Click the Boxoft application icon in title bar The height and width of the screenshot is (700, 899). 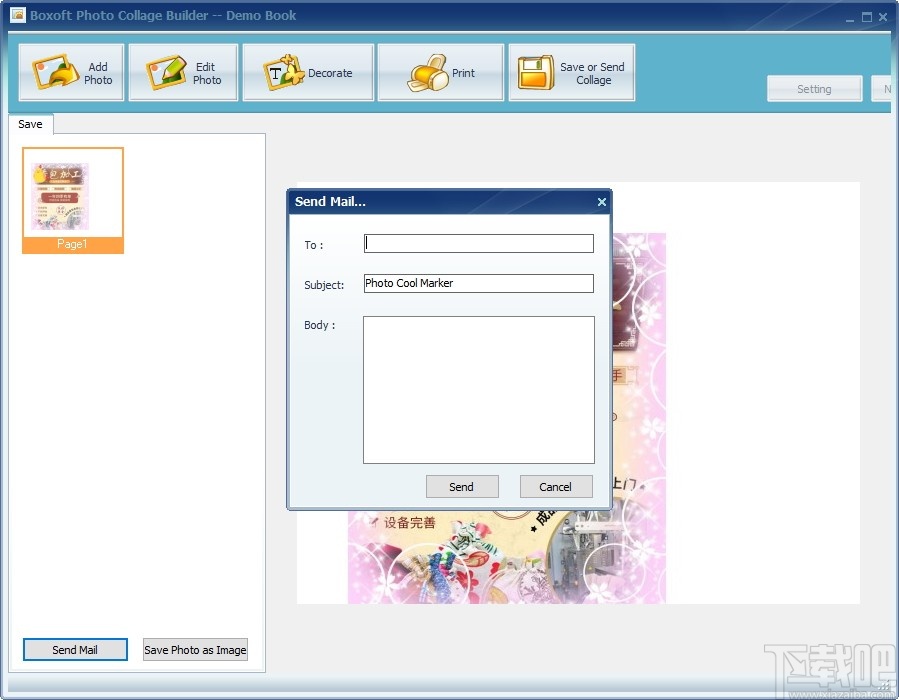[x=17, y=16]
